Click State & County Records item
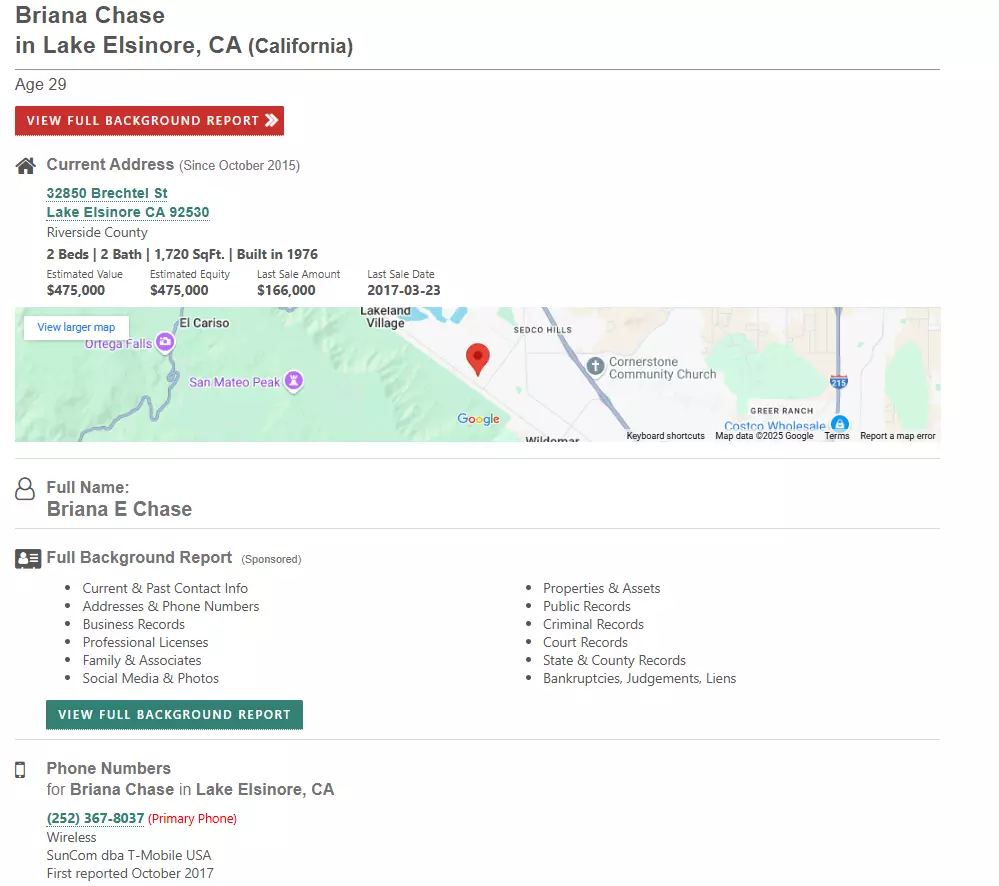Screen dimensions: 999x886 614,661
